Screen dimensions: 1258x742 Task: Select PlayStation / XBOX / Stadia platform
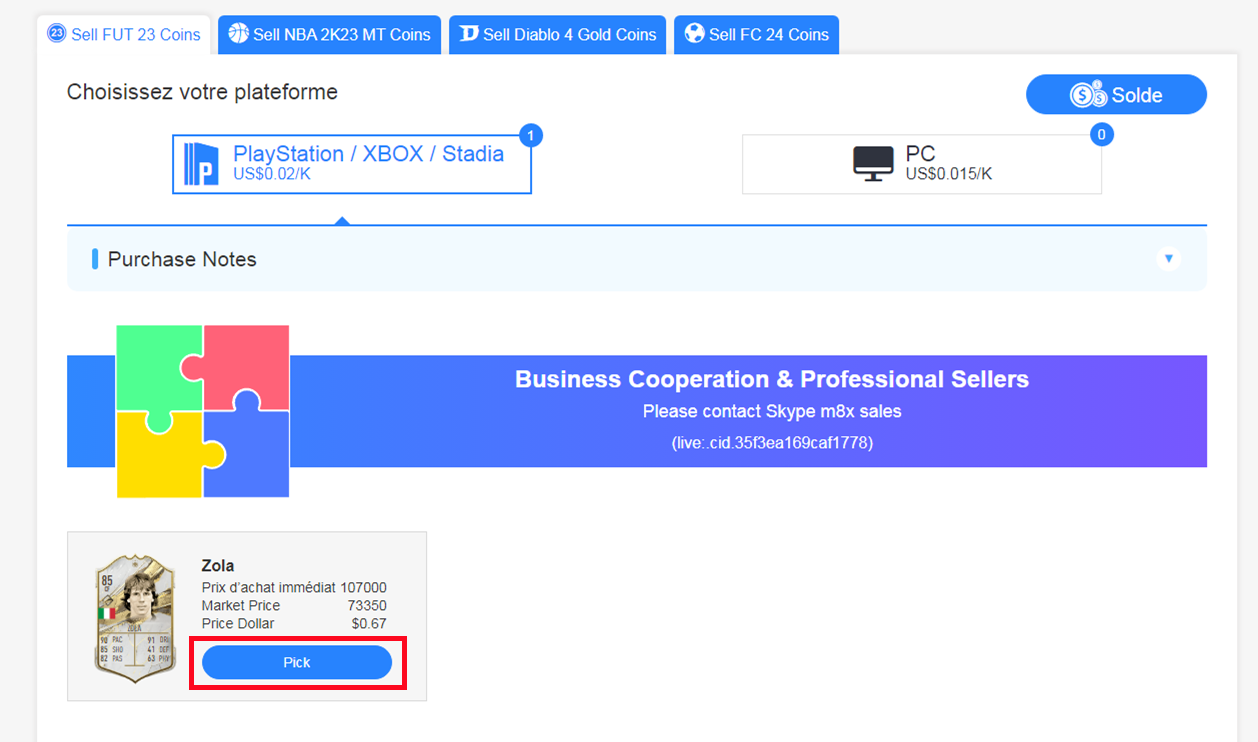coord(352,164)
